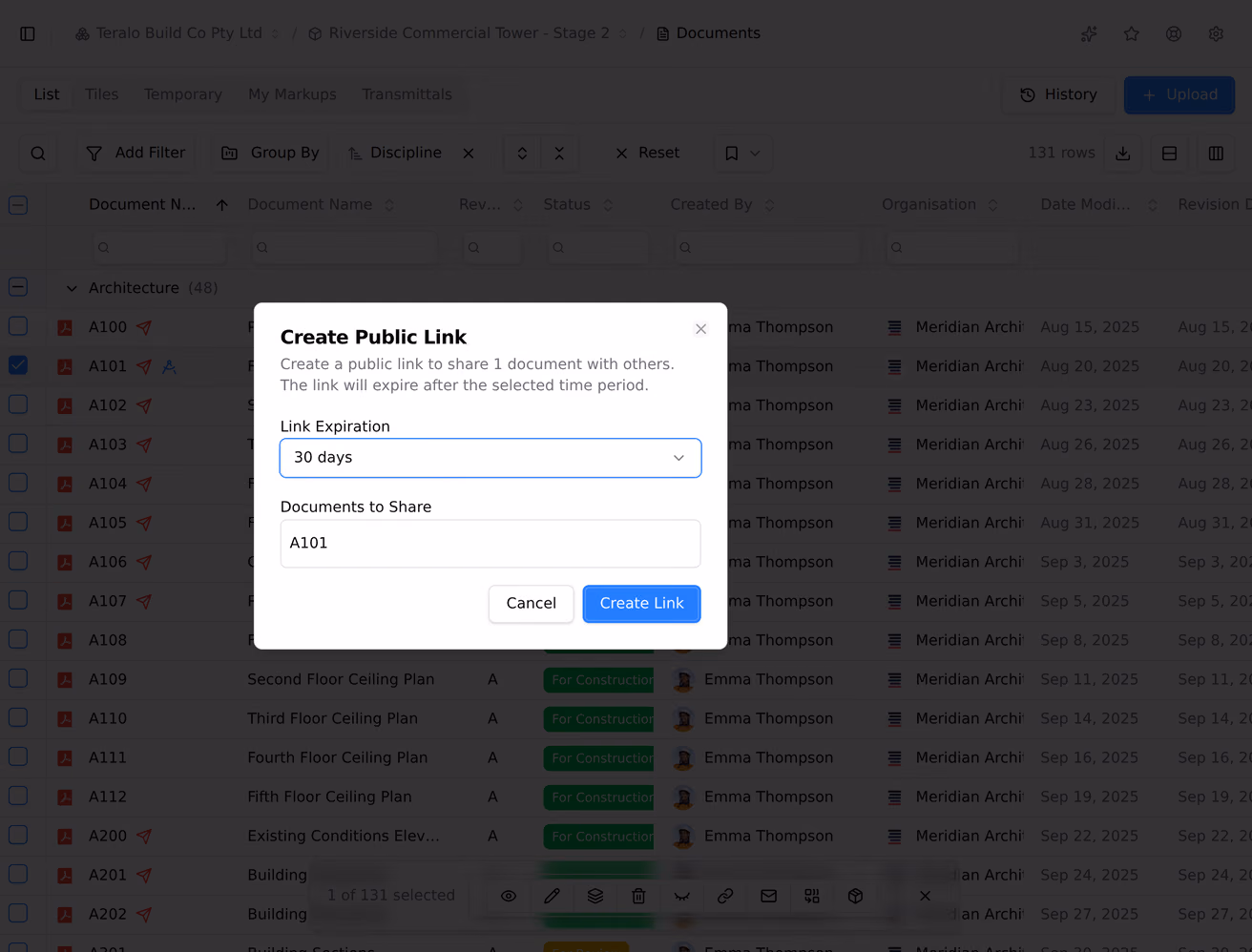Generate QR code icon in action bar

(812, 896)
